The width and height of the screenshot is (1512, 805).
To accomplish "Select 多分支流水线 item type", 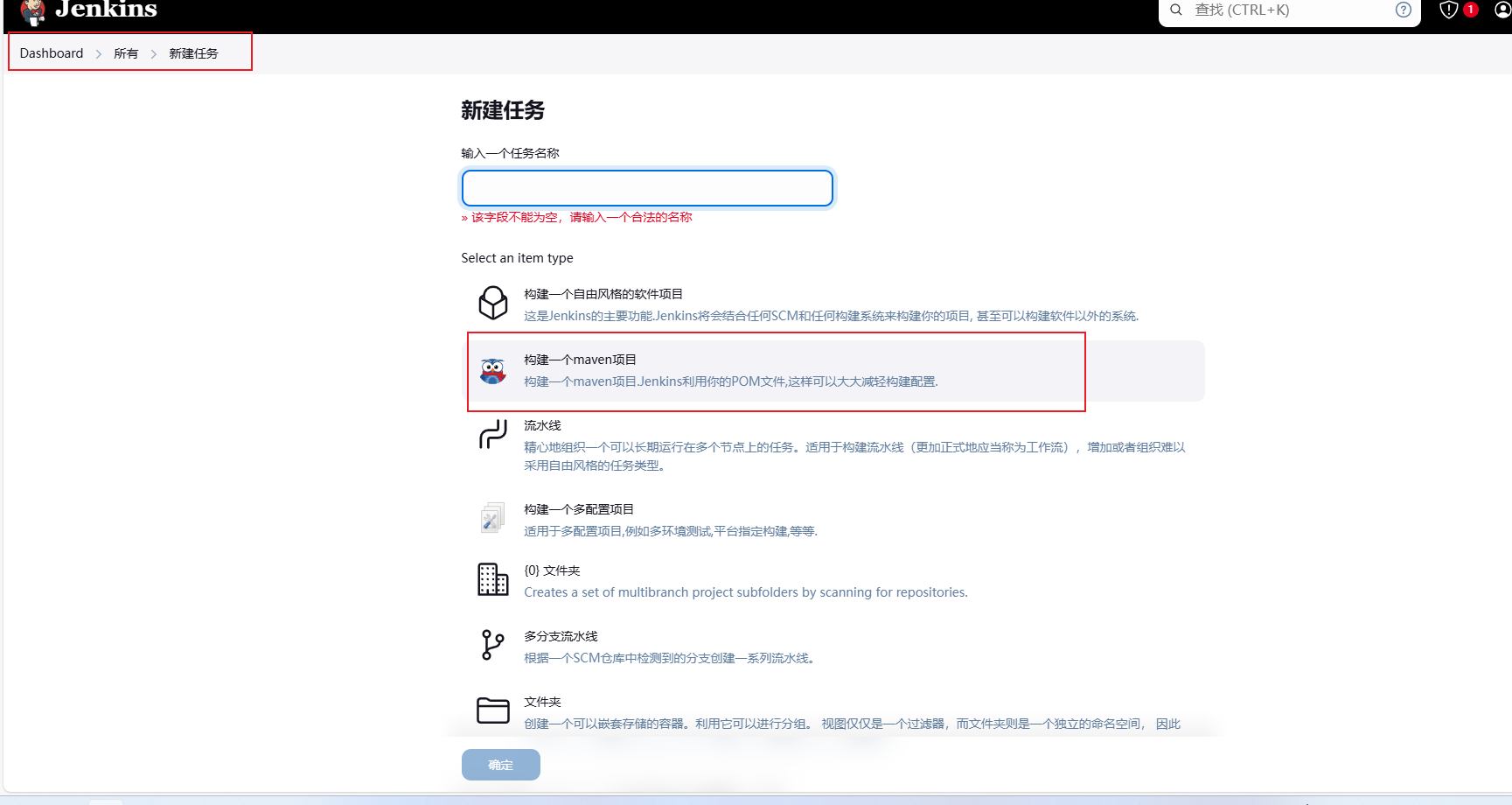I will pos(561,636).
